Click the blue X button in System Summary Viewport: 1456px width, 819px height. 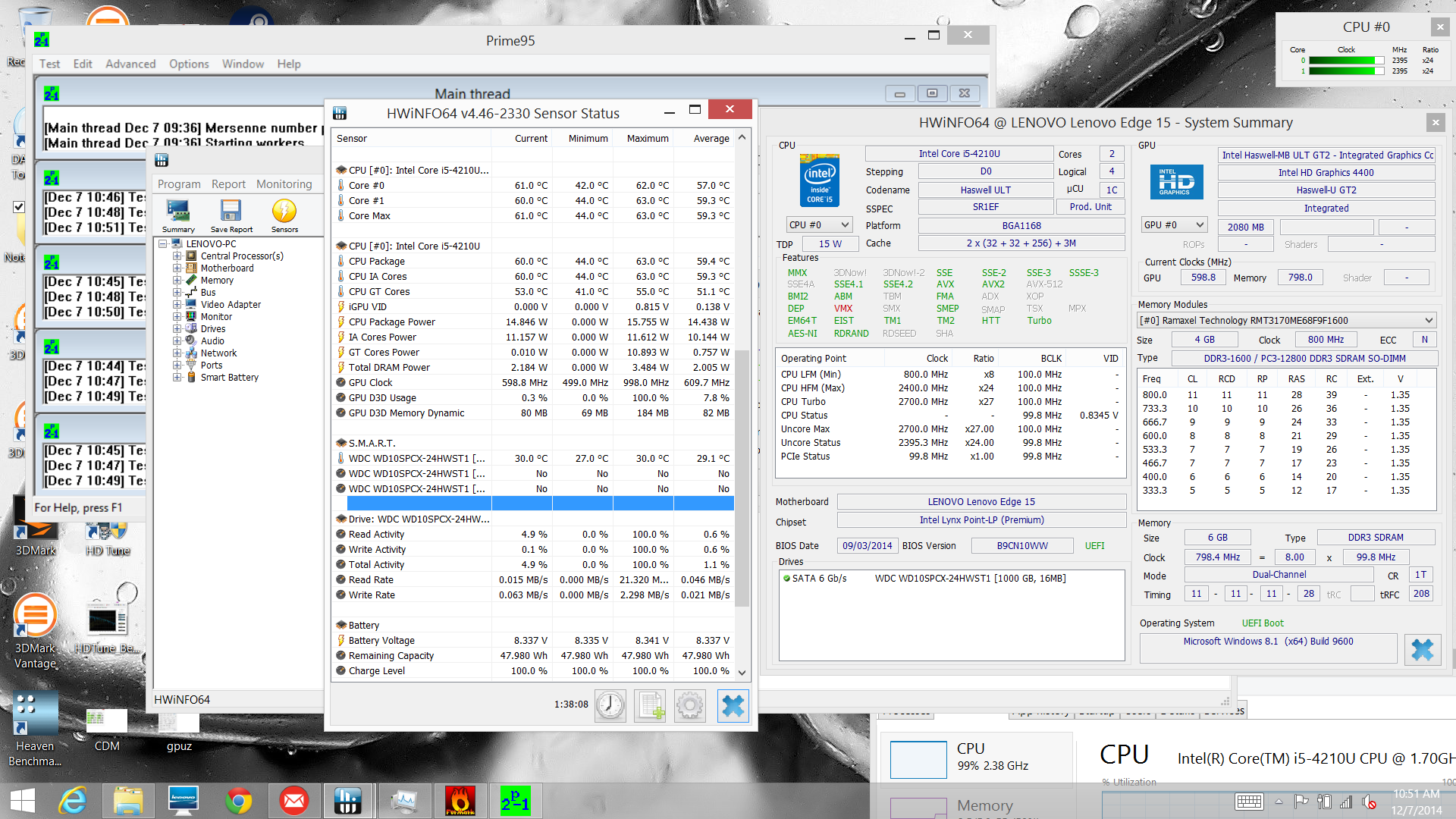(x=1423, y=650)
